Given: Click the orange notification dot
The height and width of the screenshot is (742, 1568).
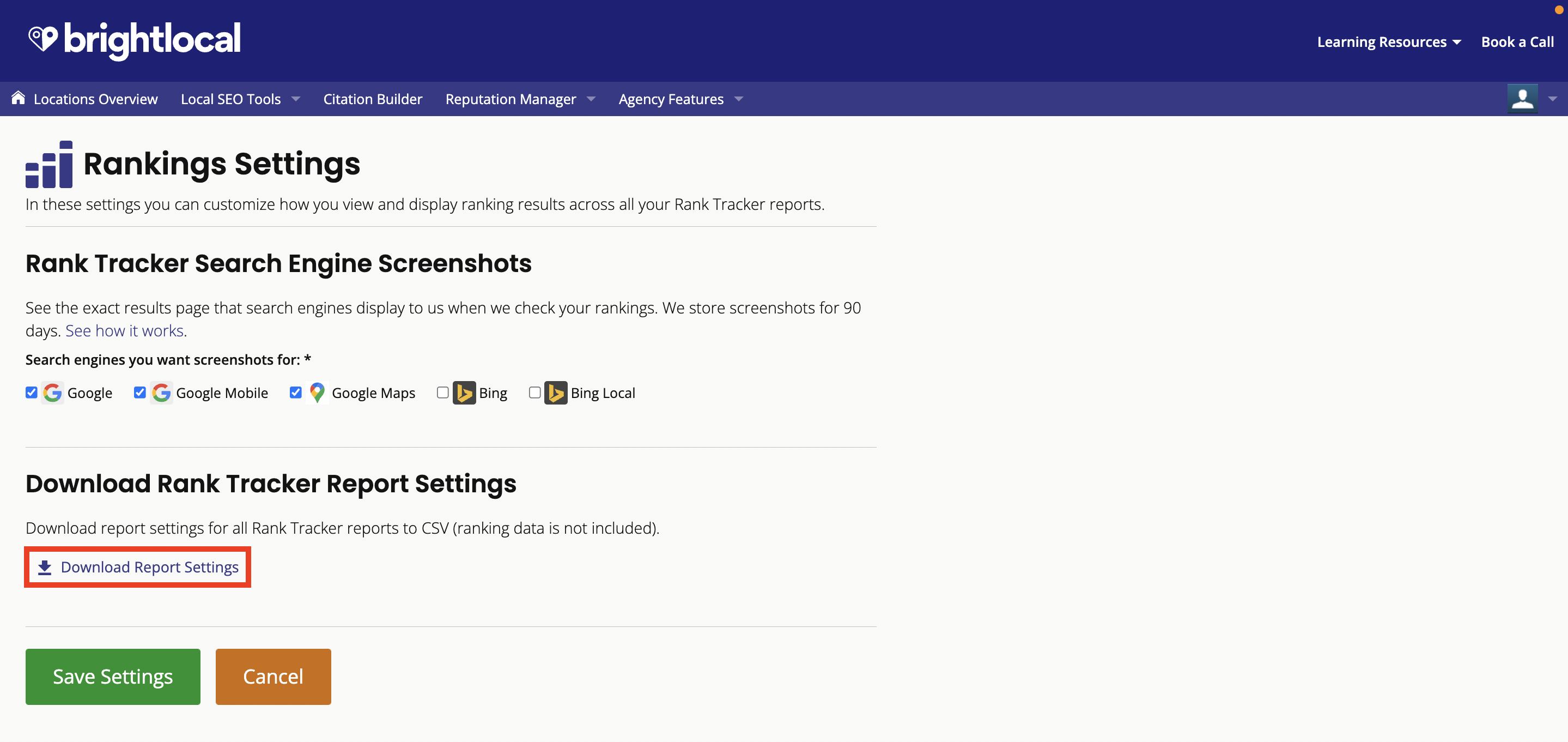Looking at the screenshot, I should pyautogui.click(x=1558, y=10).
